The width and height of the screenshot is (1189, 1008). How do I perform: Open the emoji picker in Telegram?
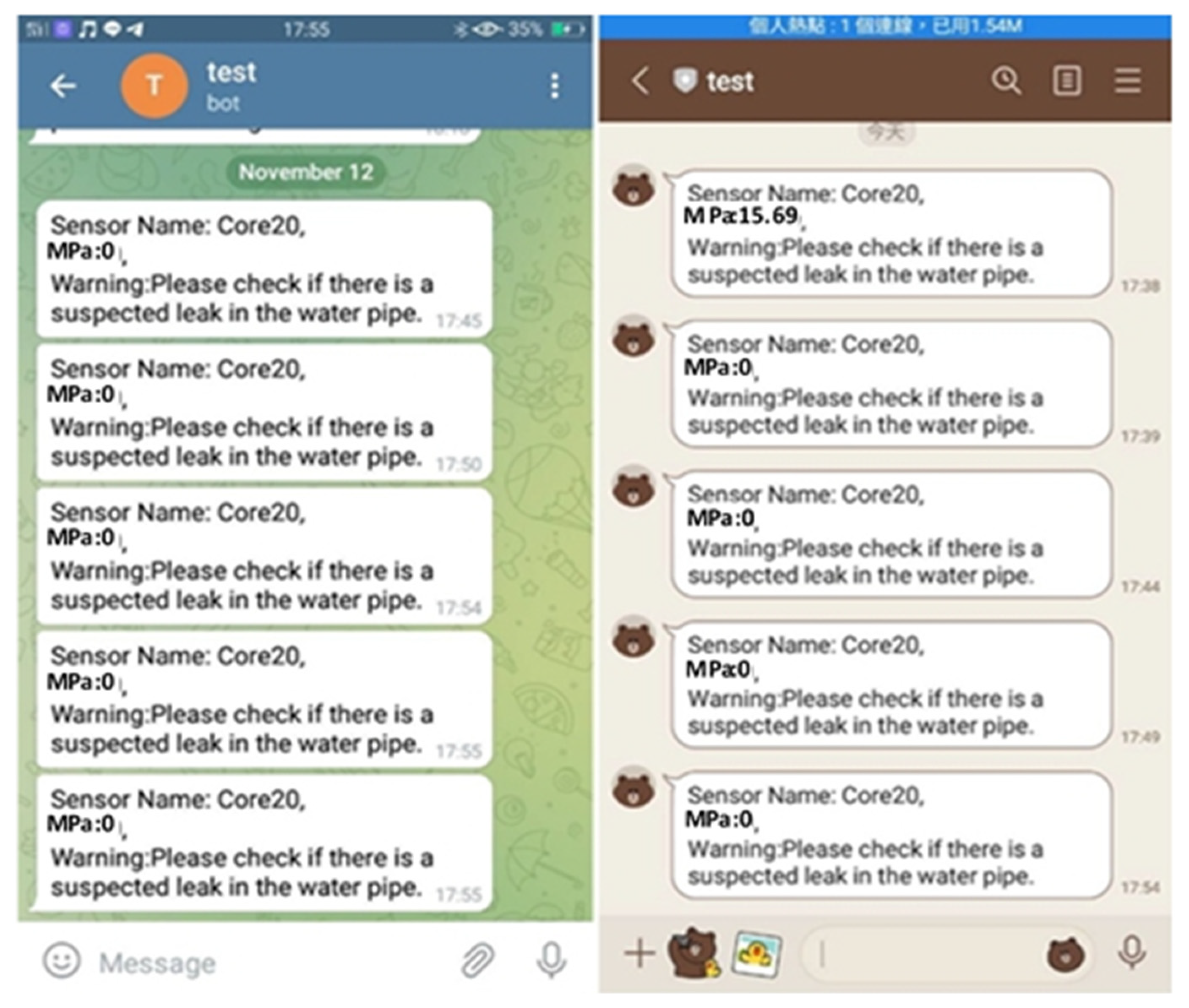[62, 960]
